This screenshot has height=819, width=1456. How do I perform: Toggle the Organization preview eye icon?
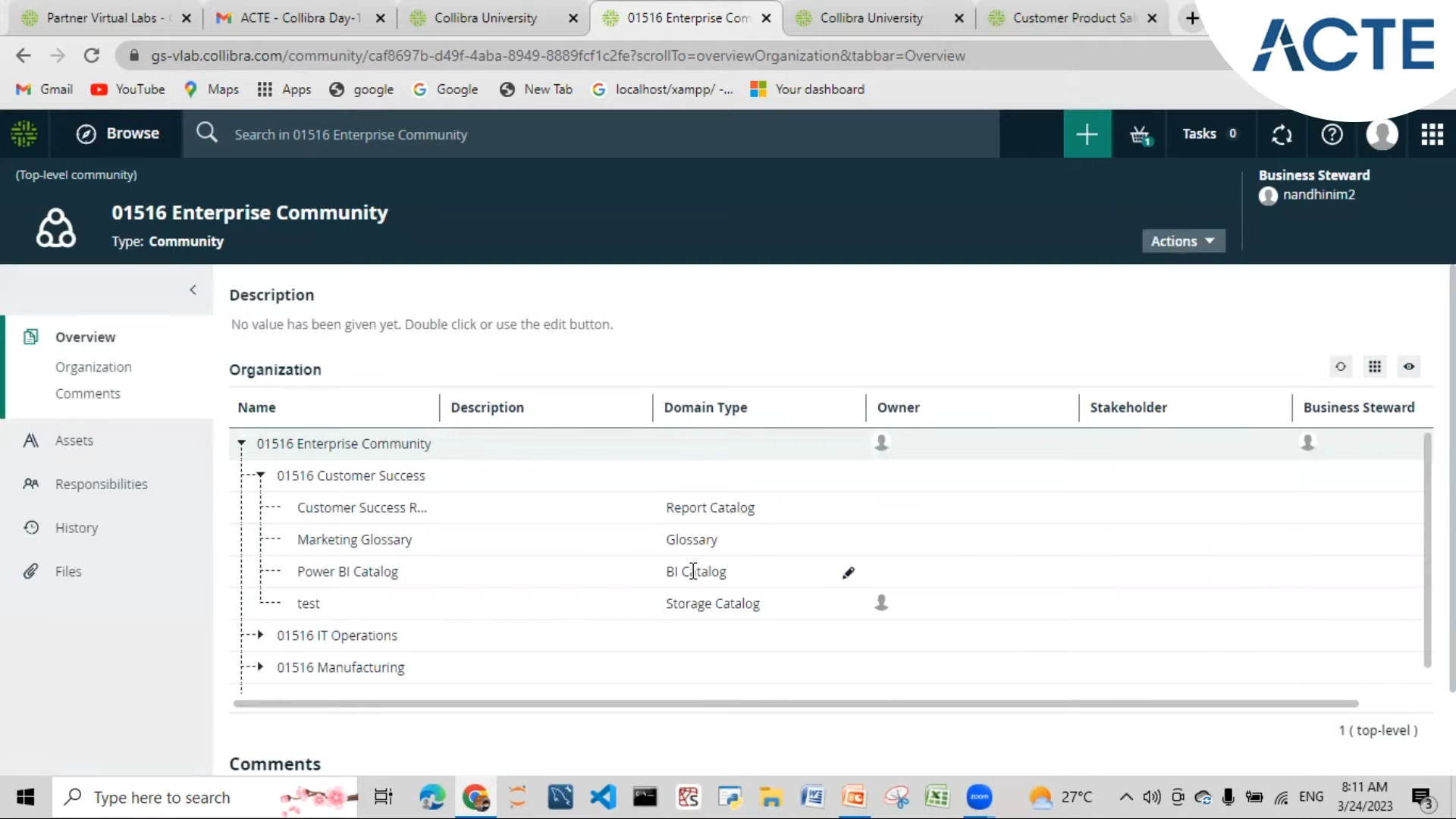tap(1409, 366)
